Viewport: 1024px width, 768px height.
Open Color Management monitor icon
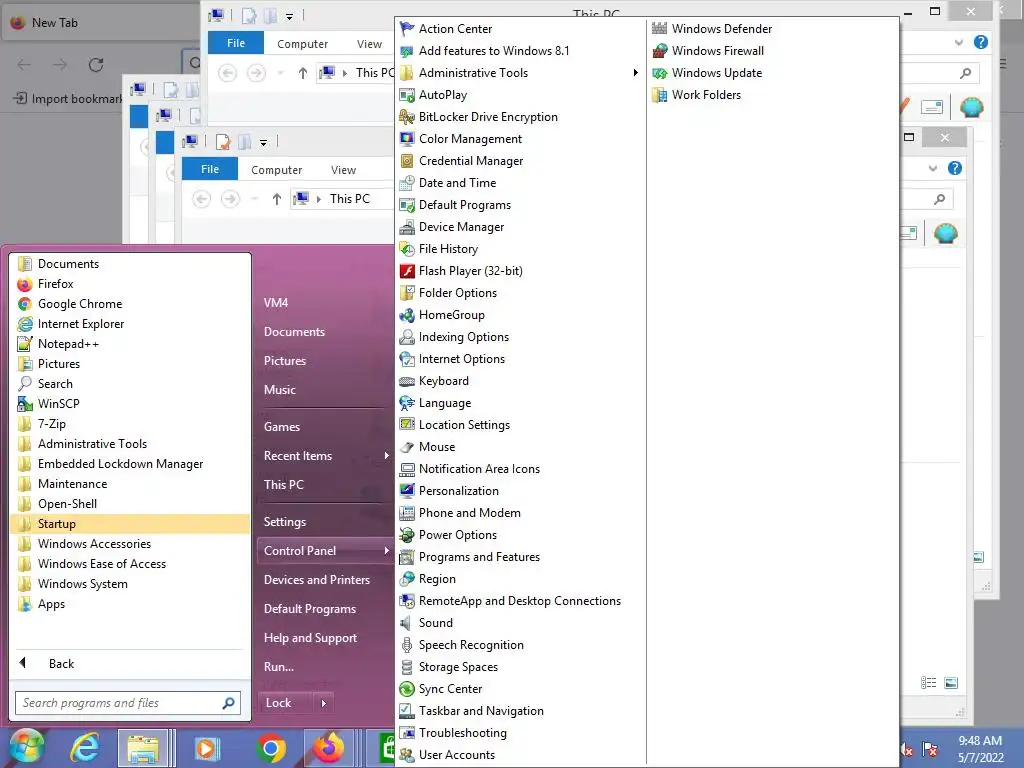pos(407,139)
